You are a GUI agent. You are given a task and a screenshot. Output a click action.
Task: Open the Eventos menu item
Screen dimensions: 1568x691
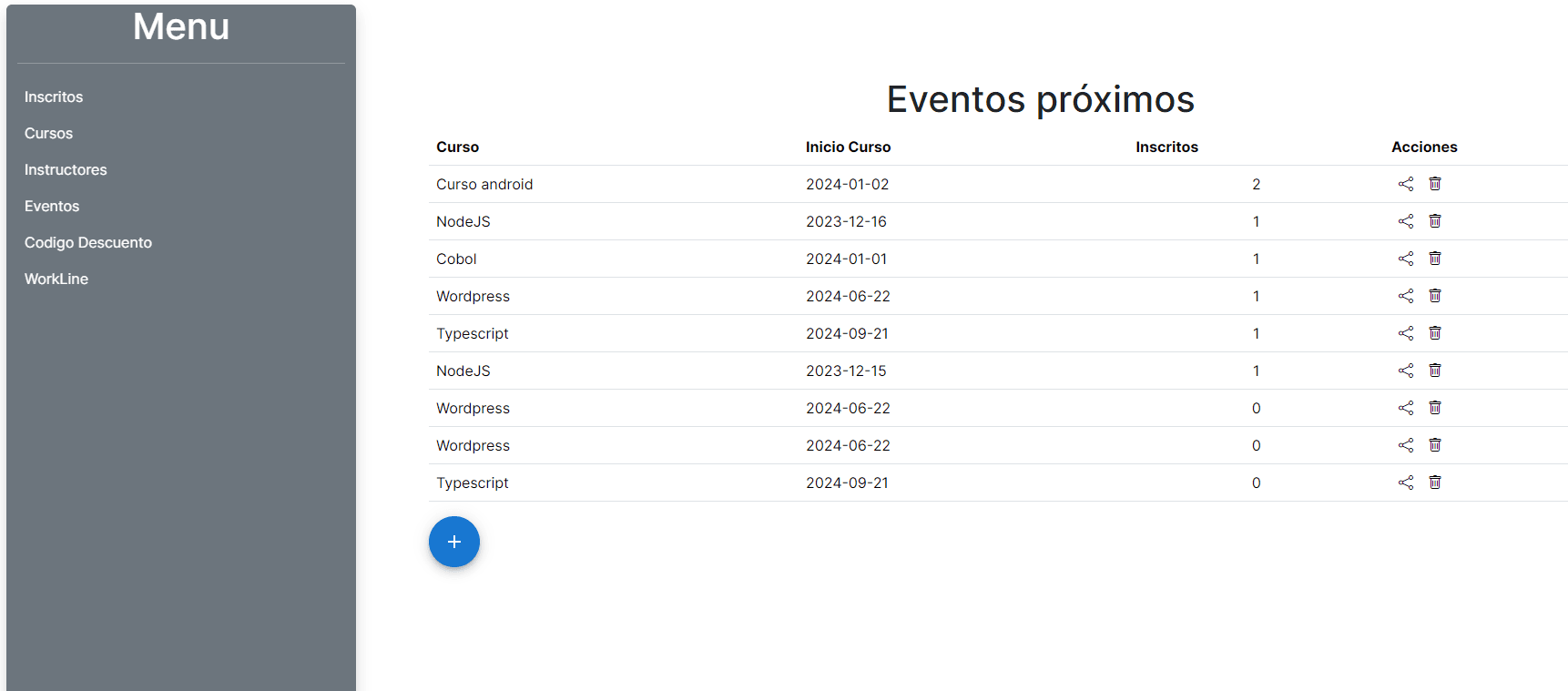(52, 206)
